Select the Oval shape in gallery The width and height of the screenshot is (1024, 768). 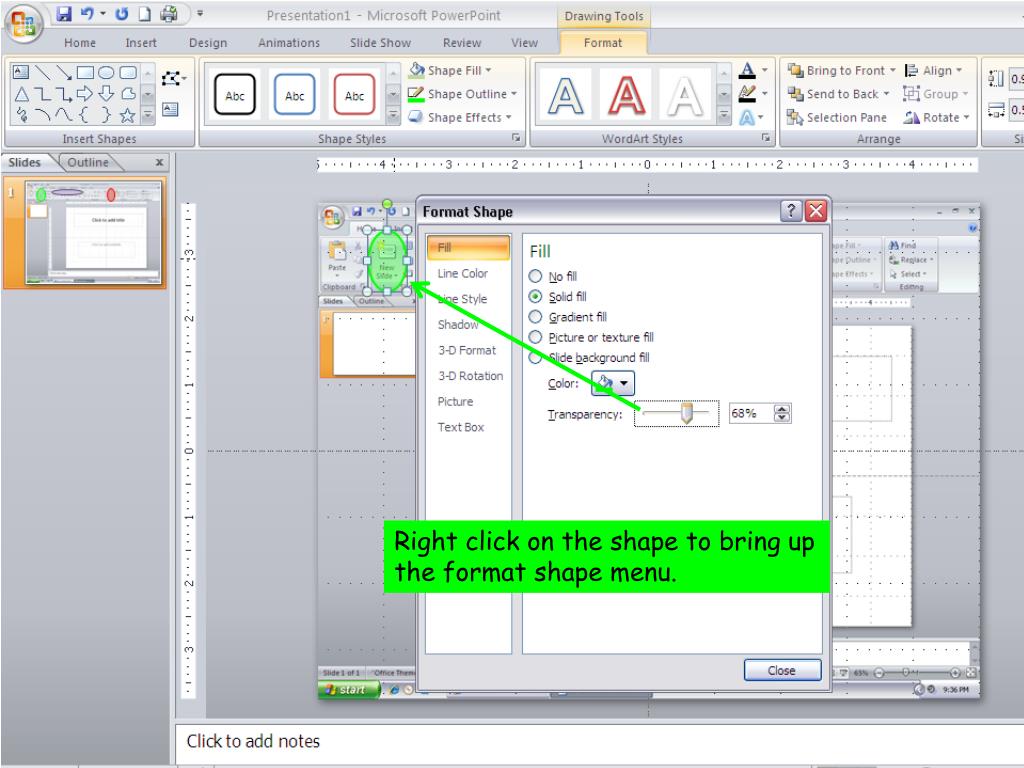(x=106, y=72)
